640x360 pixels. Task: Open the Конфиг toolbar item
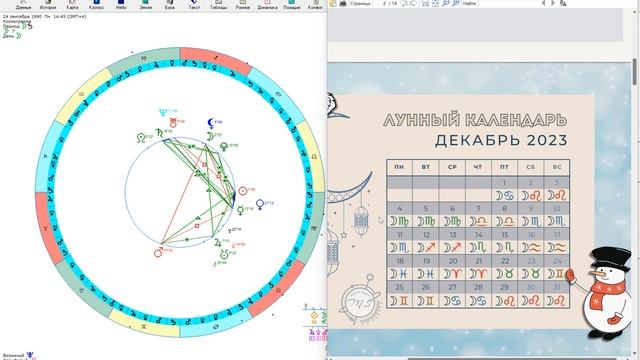click(x=316, y=5)
